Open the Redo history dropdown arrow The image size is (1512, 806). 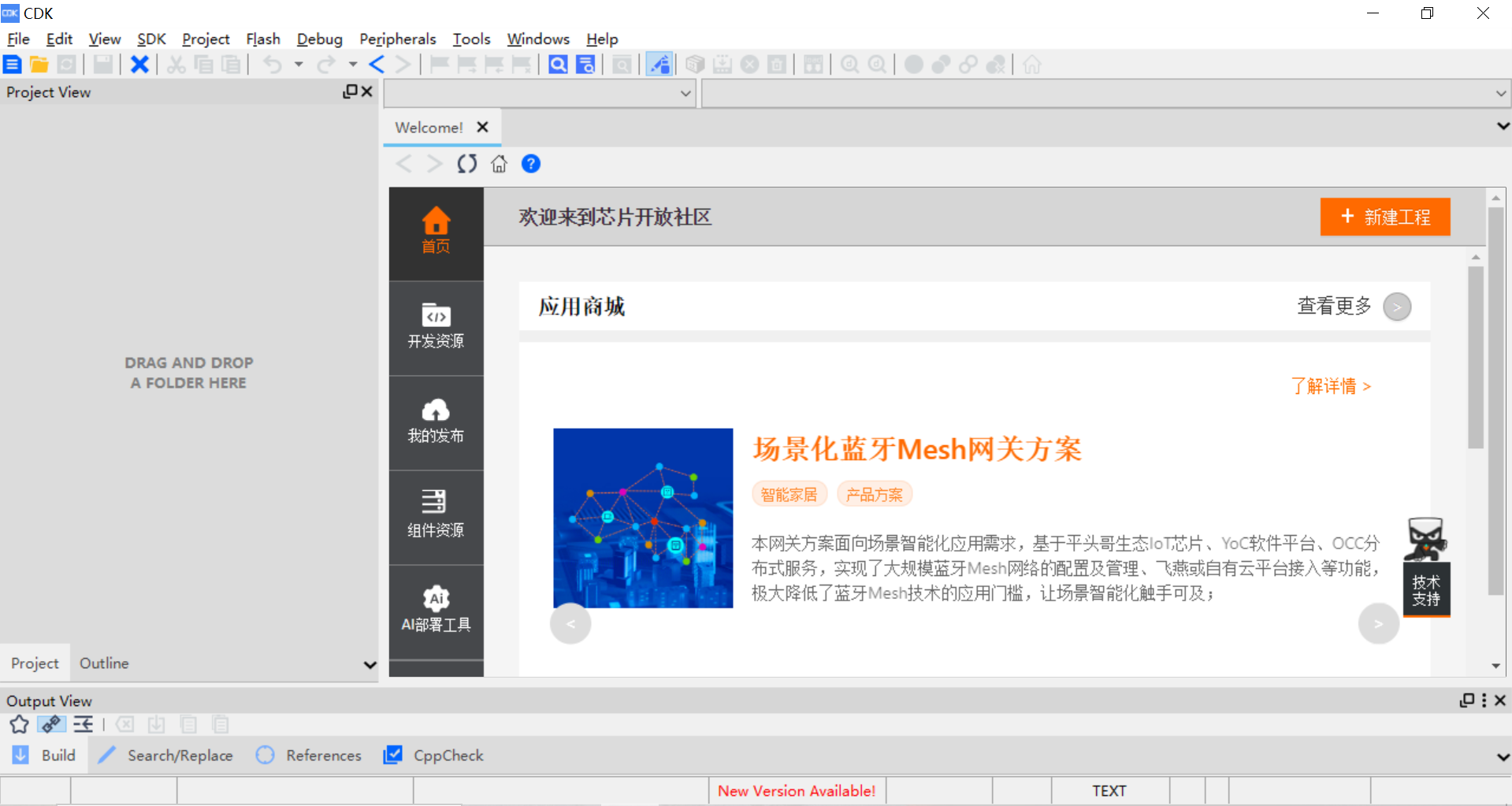(353, 65)
